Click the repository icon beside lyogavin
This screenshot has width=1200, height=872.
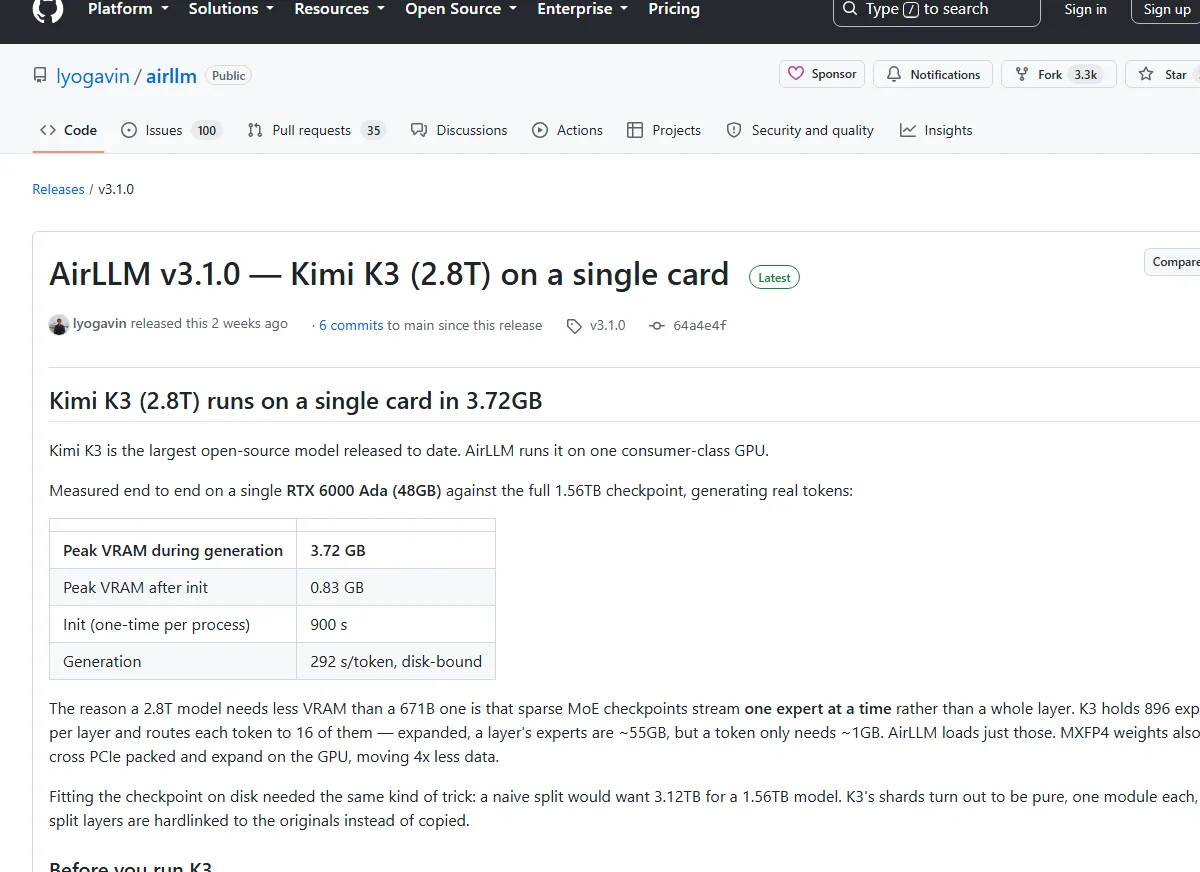click(x=40, y=76)
